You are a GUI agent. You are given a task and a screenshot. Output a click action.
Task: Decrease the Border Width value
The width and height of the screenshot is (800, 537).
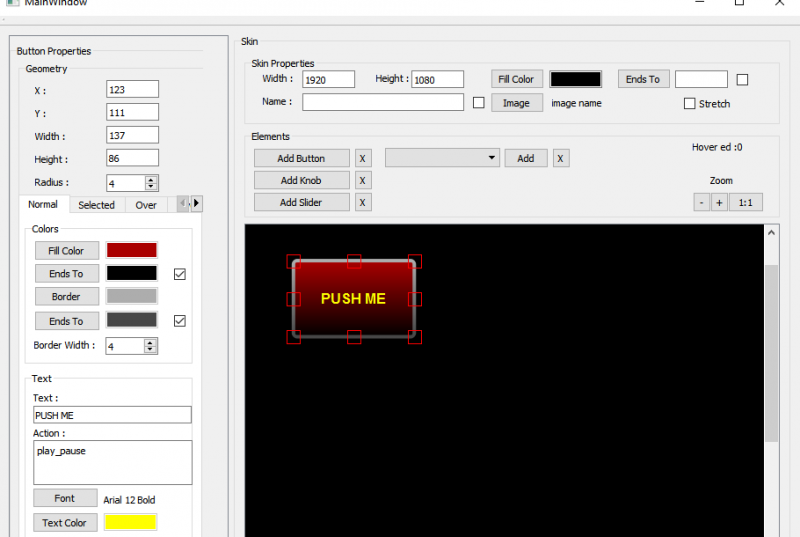(150, 349)
